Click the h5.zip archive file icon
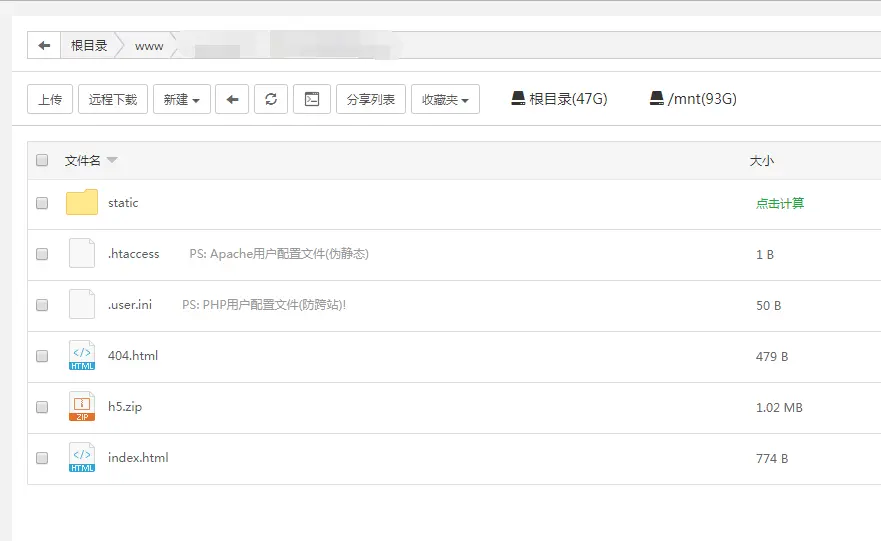 tap(82, 407)
